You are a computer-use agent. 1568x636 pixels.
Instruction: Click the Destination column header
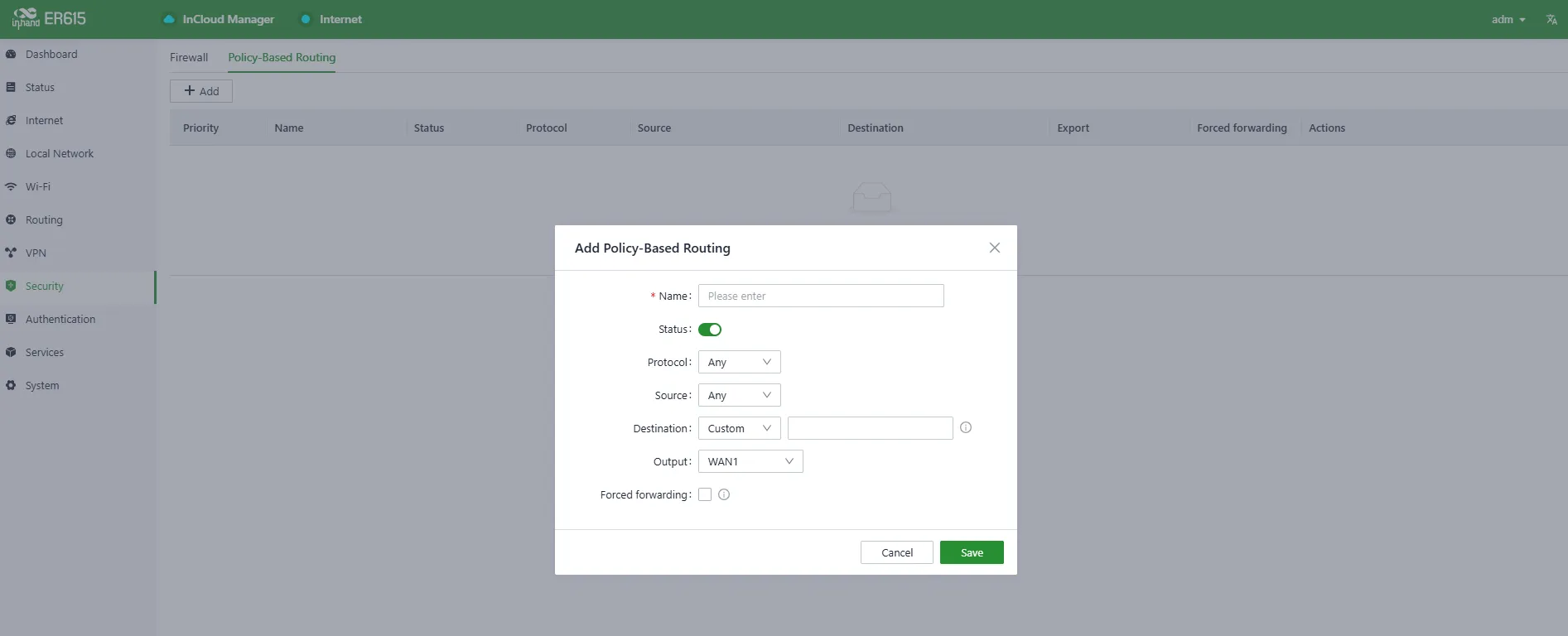(x=876, y=128)
